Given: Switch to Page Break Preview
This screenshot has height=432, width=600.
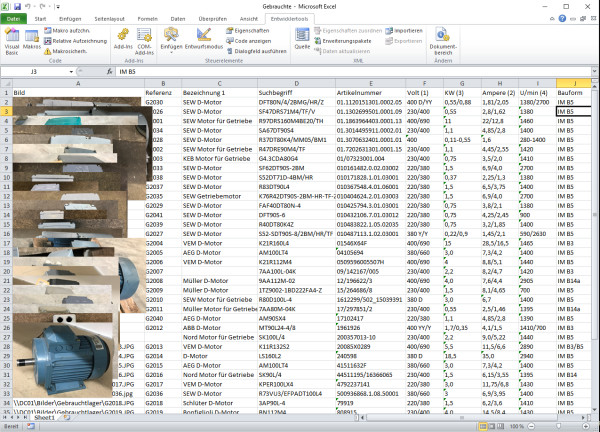Looking at the screenshot, I should [x=501, y=426].
